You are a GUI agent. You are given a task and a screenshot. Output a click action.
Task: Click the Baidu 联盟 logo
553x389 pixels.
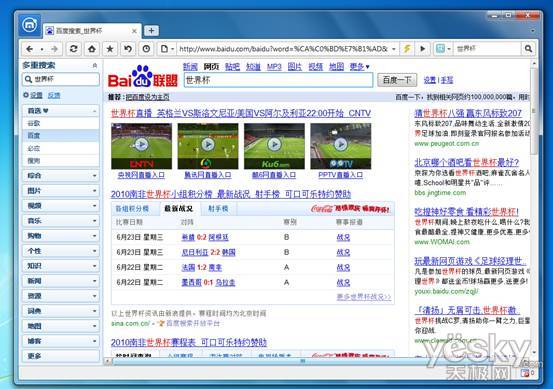pos(142,77)
